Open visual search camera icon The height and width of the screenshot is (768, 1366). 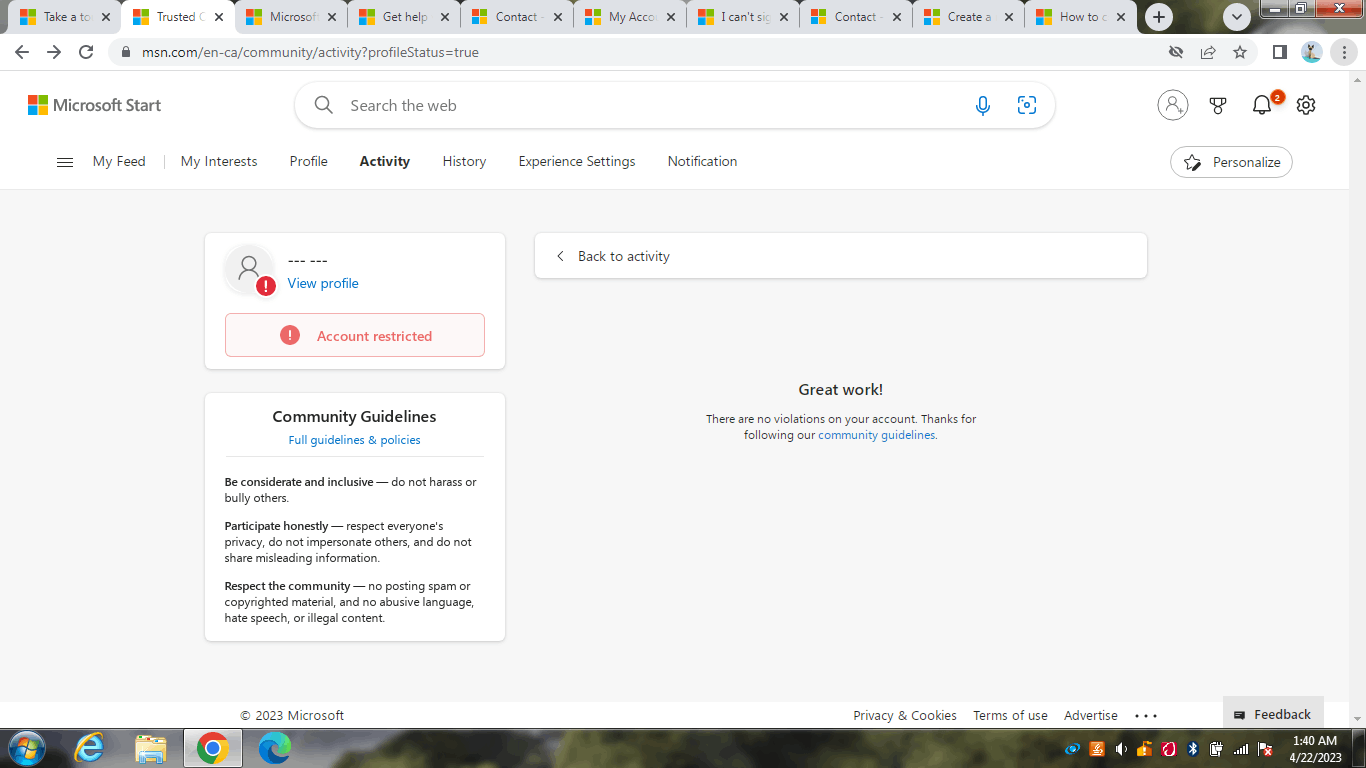[x=1027, y=105]
